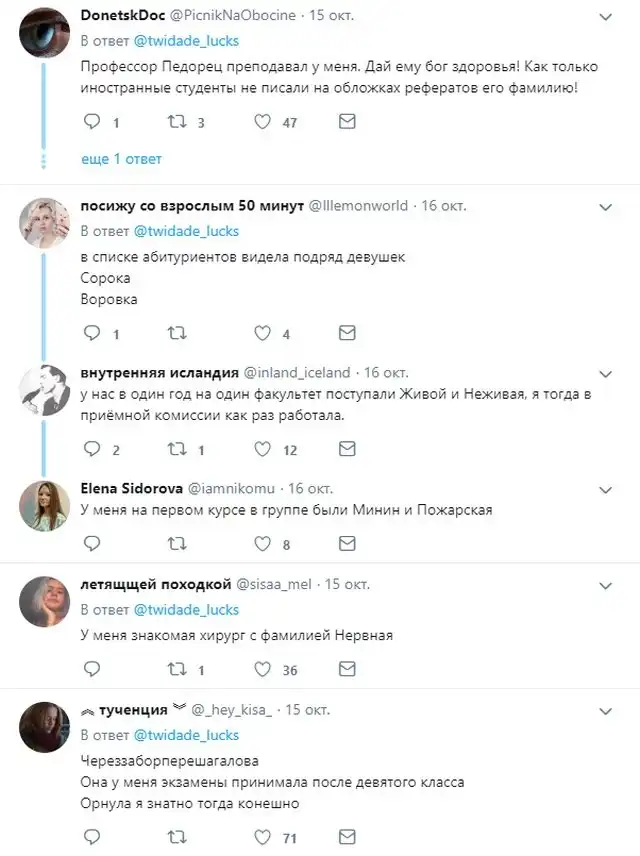This screenshot has height=856, width=640.
Task: Like DonetskDoc's tweet with 47 likes
Action: pyautogui.click(x=264, y=123)
